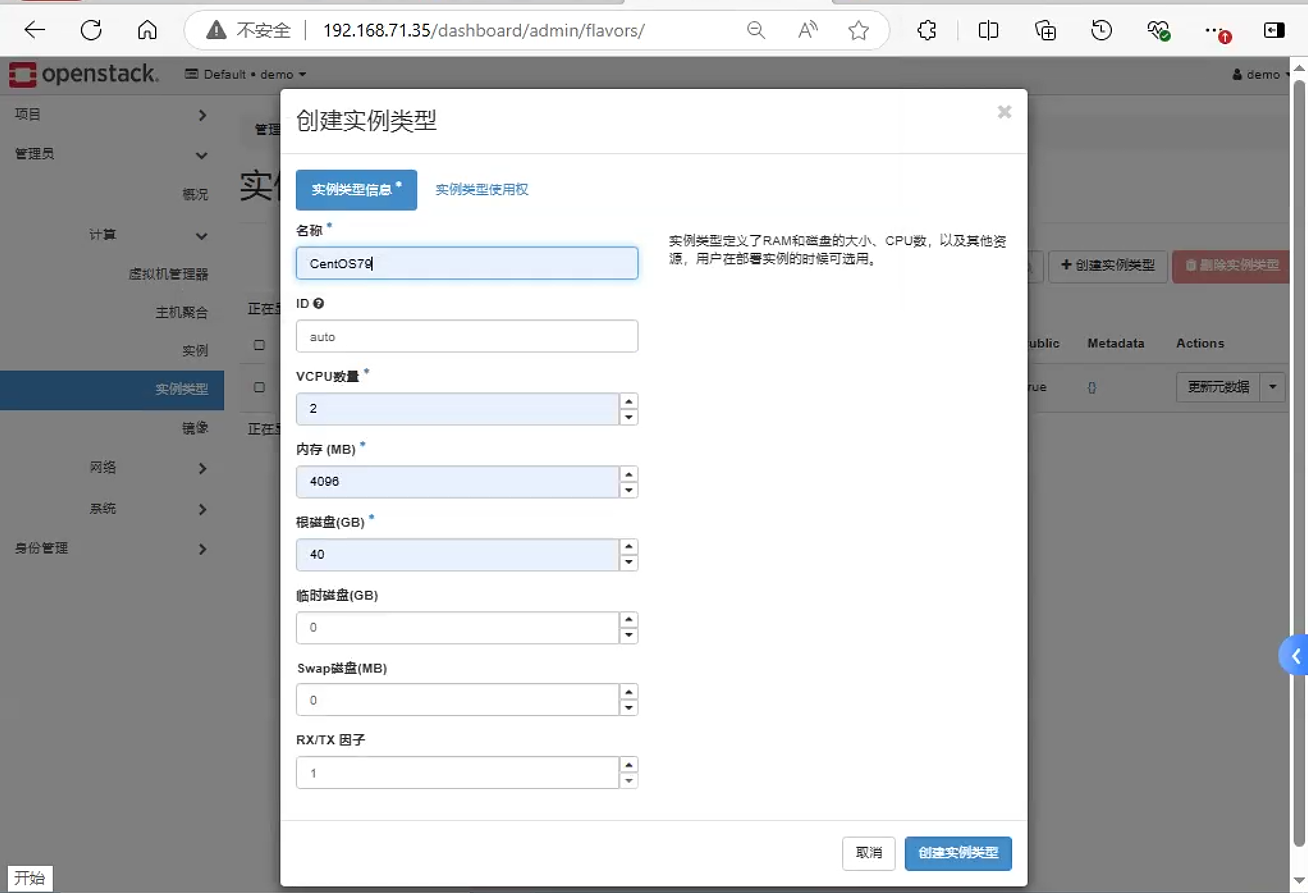Click the ID help question mark icon

[x=318, y=303]
